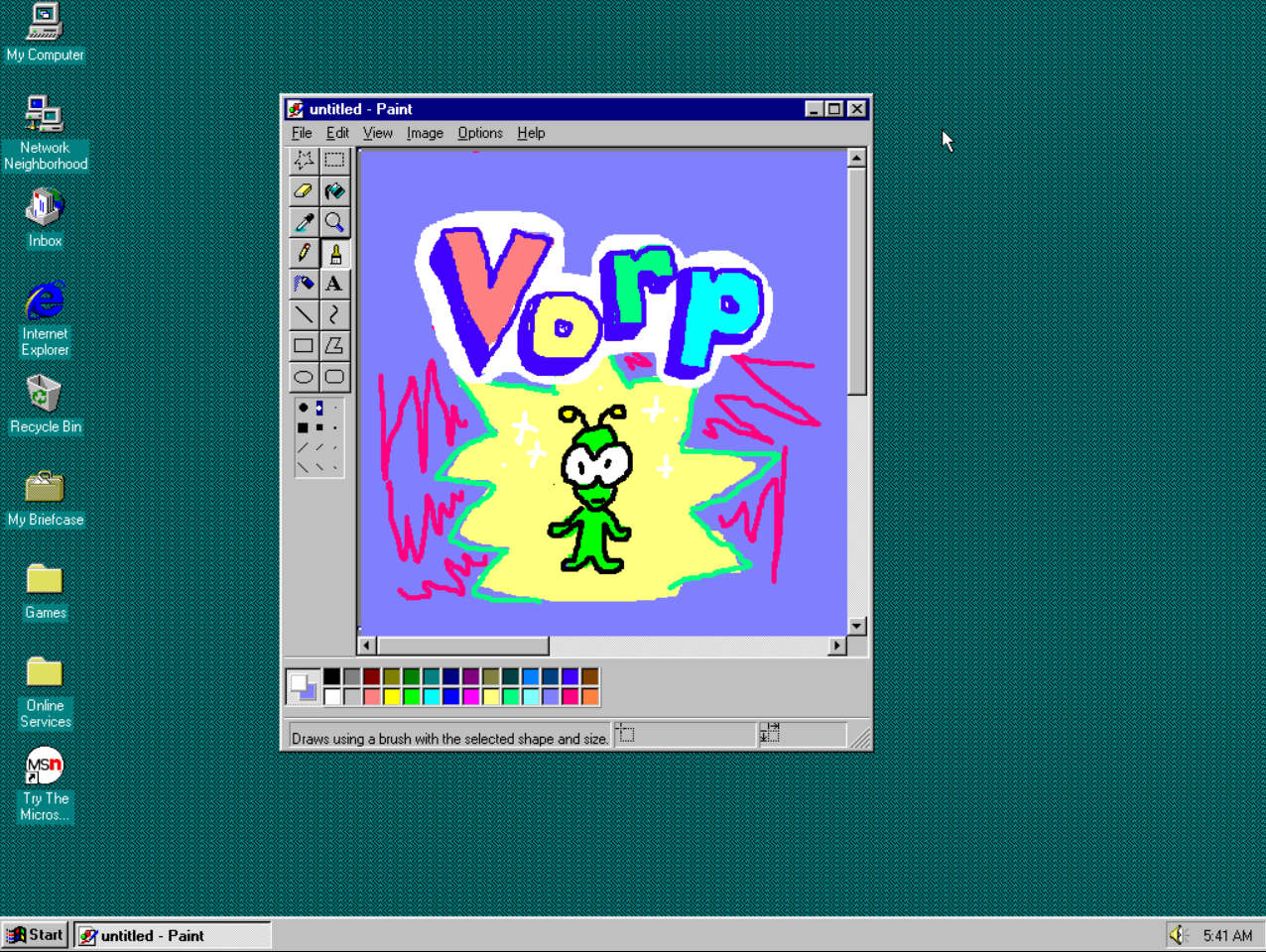1266x952 pixels.
Task: Open Network Neighborhood desktop icon
Action: point(45,133)
